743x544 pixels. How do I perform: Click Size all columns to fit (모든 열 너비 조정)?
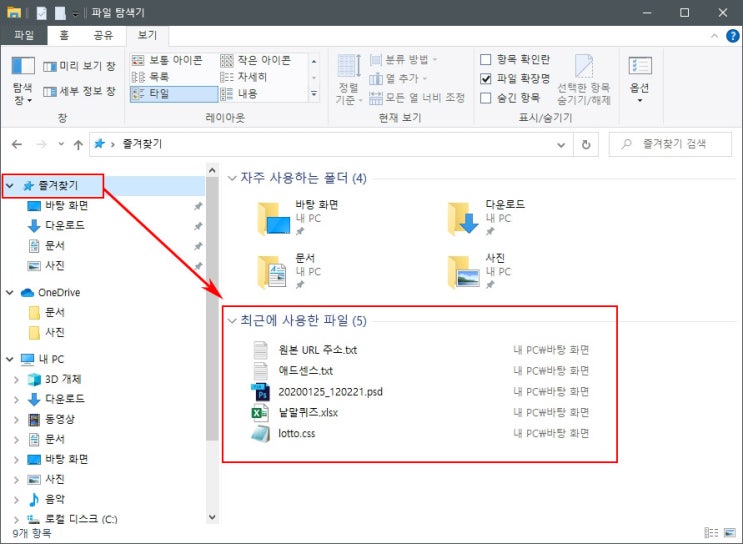(417, 98)
